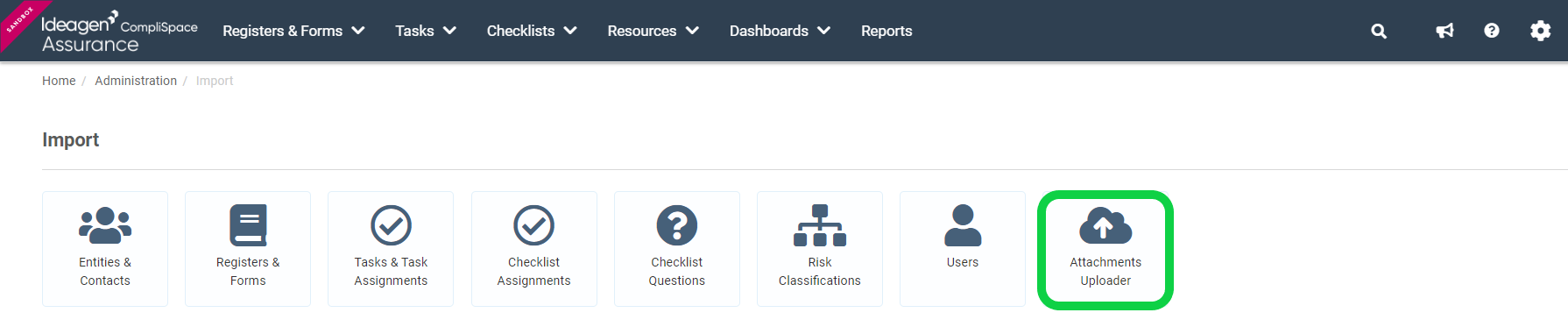The image size is (1568, 334).
Task: Click the 'Registers & Forms' card label
Action: pyautogui.click(x=248, y=272)
